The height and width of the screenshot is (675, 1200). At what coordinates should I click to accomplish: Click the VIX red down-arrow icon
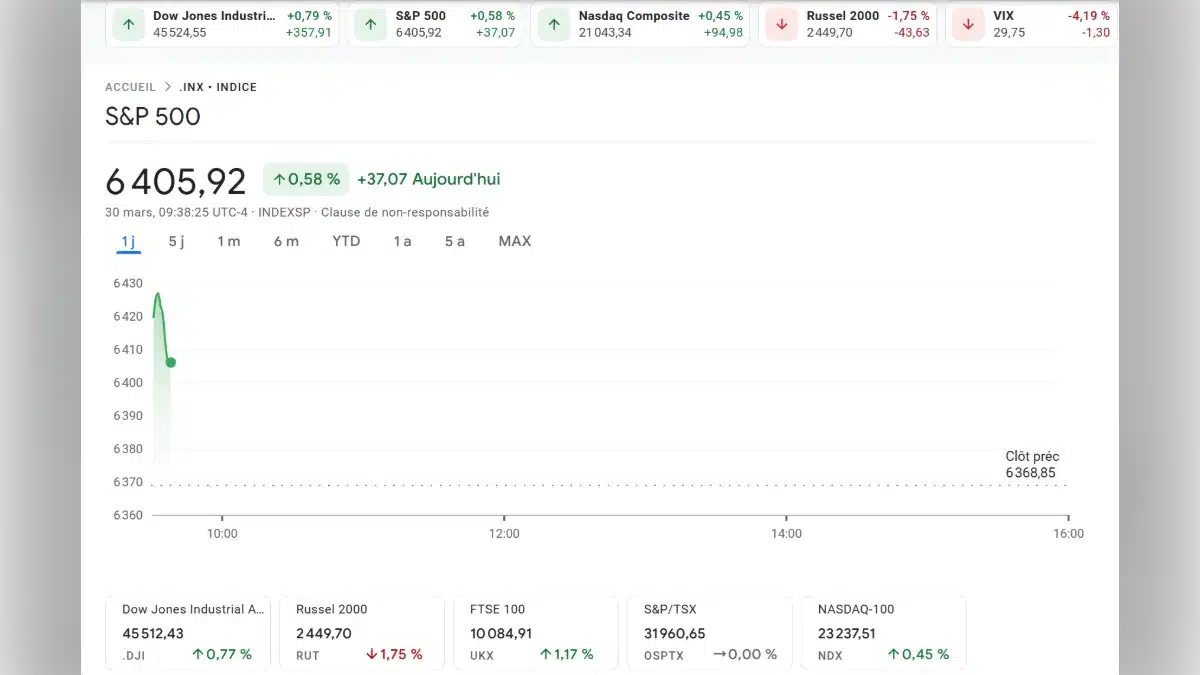[x=968, y=24]
